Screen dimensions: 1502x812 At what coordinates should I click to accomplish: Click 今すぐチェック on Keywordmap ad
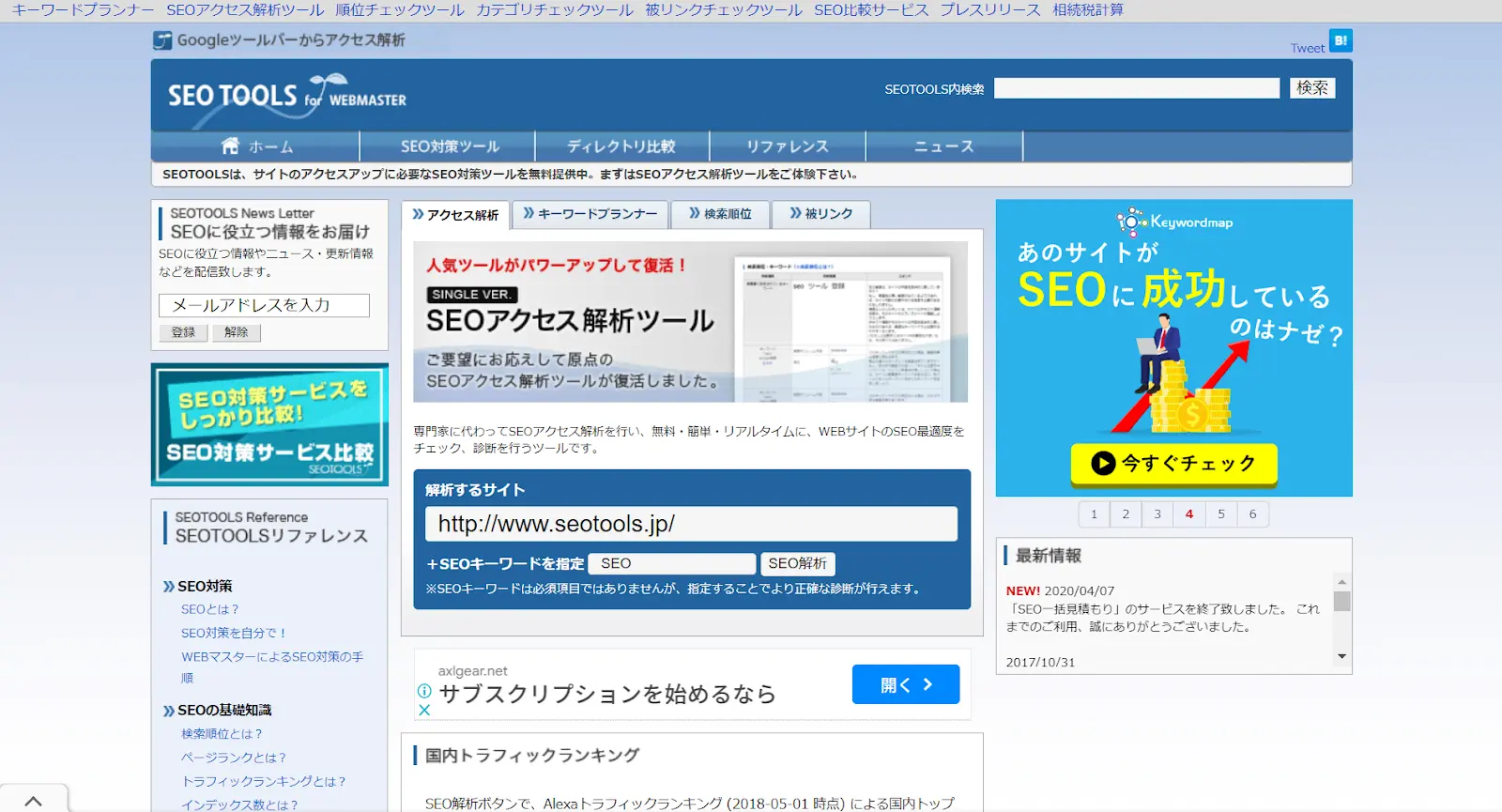[x=1173, y=464]
